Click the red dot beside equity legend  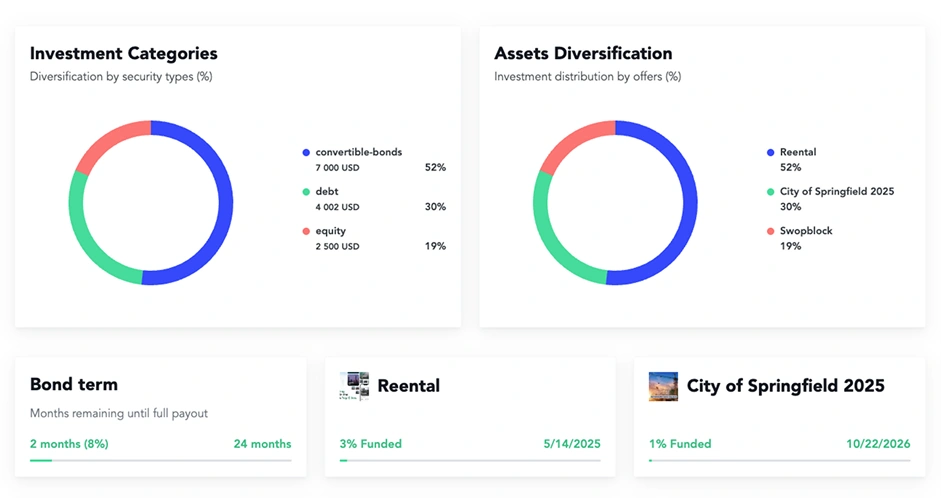(306, 231)
